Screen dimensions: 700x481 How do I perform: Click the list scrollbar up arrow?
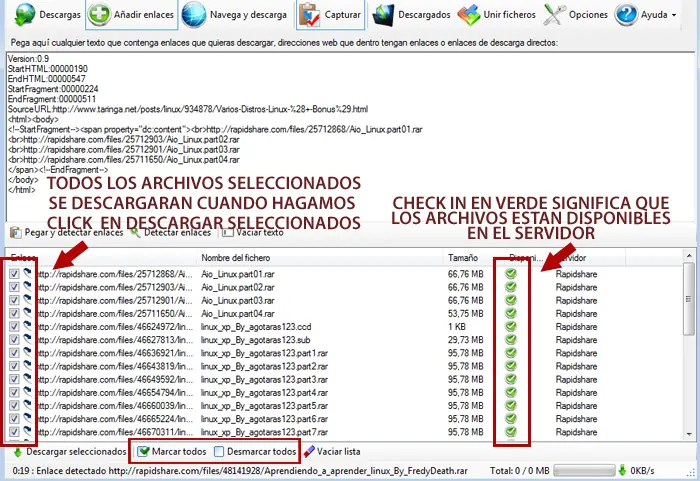click(x=689, y=256)
